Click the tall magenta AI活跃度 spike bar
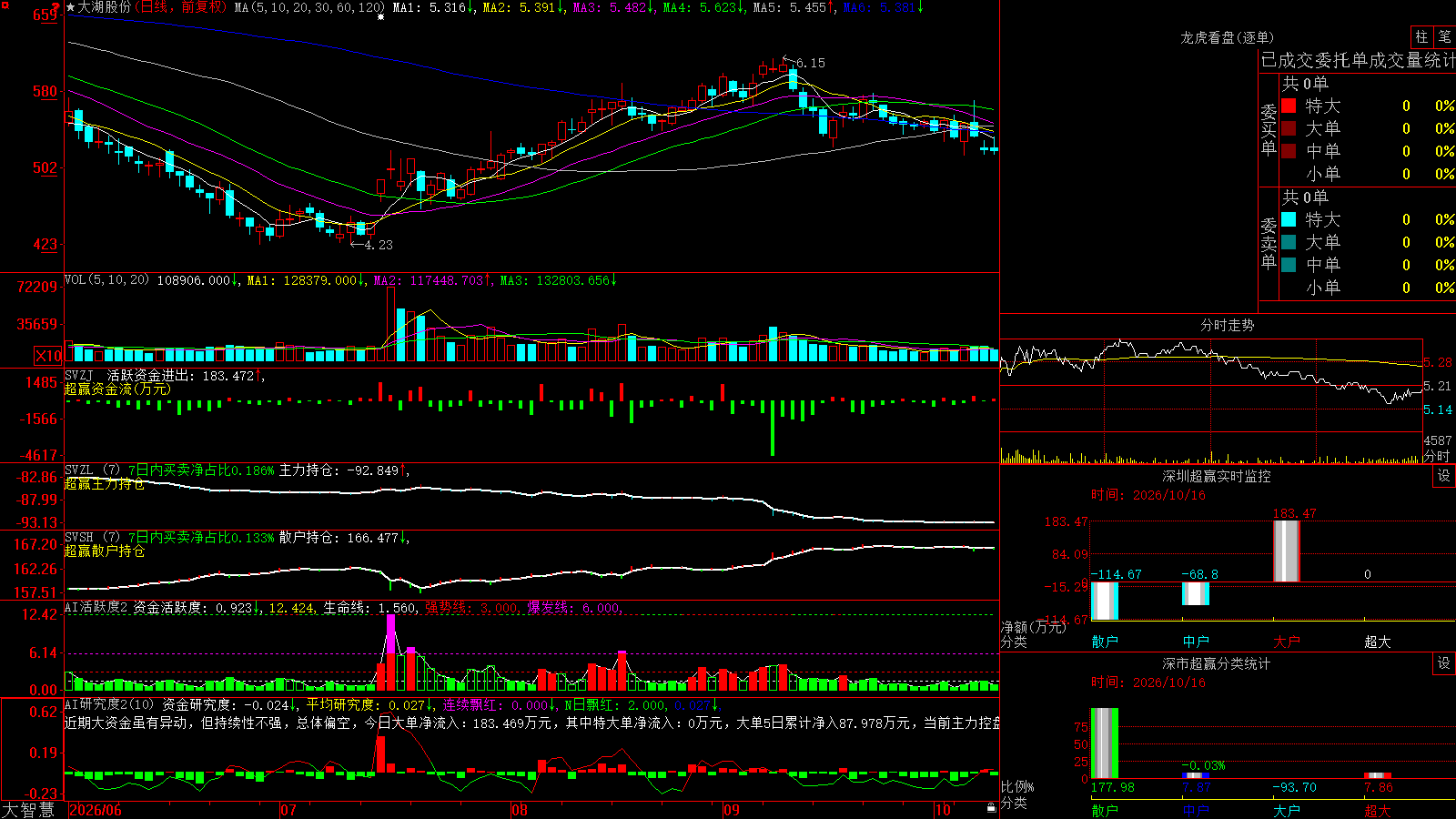 (x=391, y=634)
